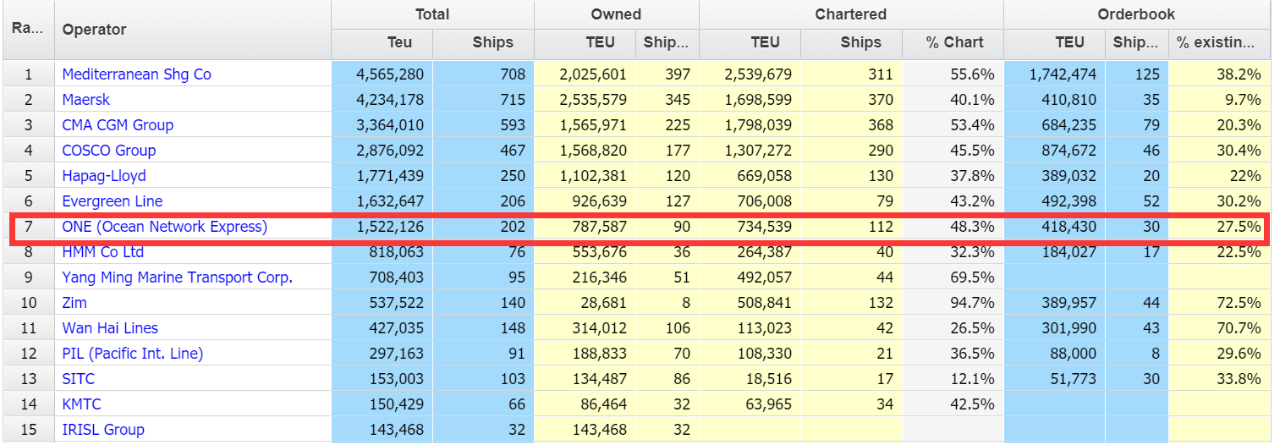
Task: Open CMA CGM Group link
Action: (x=117, y=125)
